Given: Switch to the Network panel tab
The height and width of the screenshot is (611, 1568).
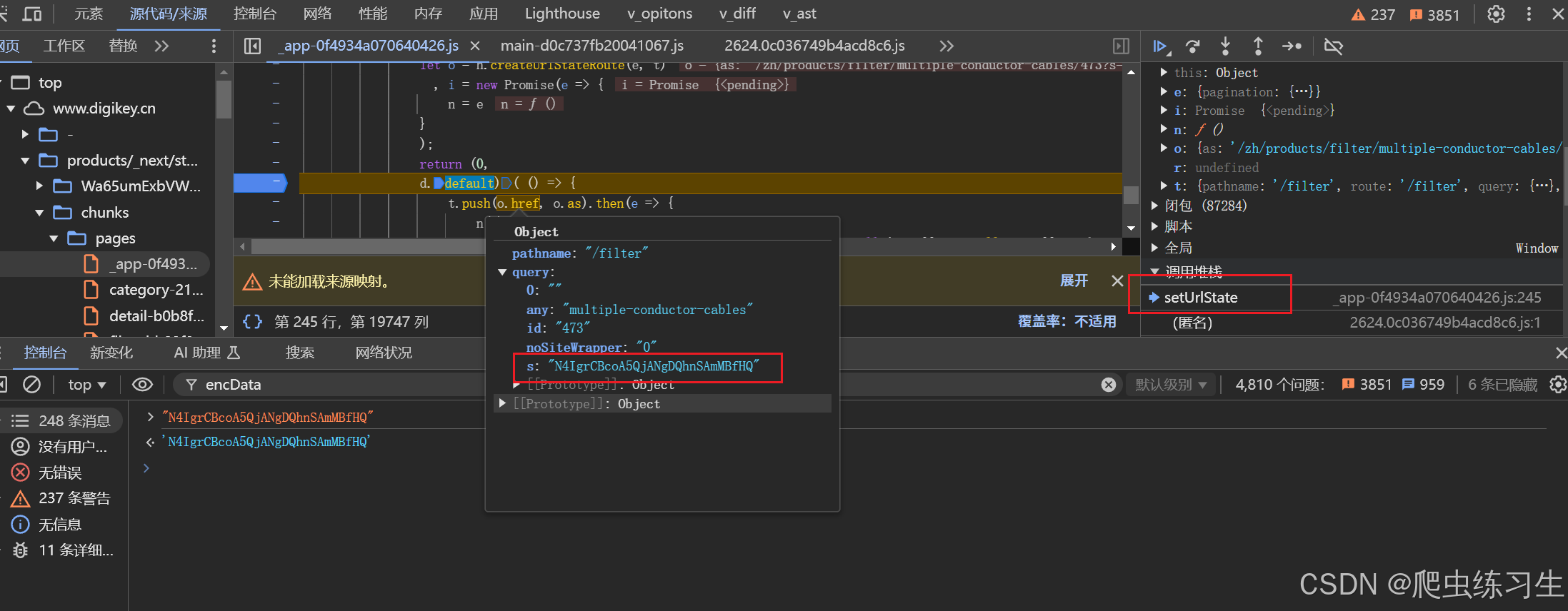Looking at the screenshot, I should [x=317, y=14].
